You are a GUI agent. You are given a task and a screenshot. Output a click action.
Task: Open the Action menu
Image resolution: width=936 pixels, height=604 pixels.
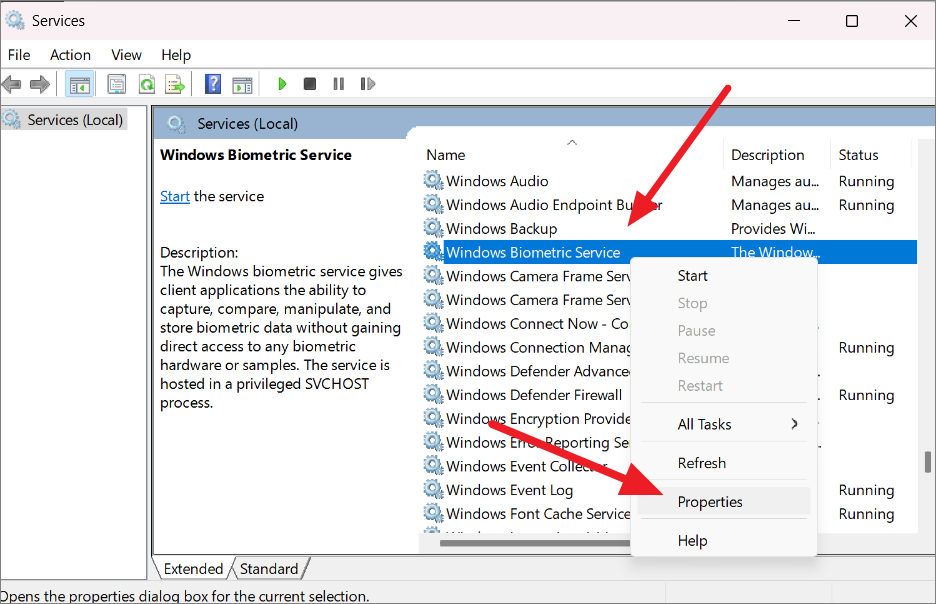(x=70, y=55)
